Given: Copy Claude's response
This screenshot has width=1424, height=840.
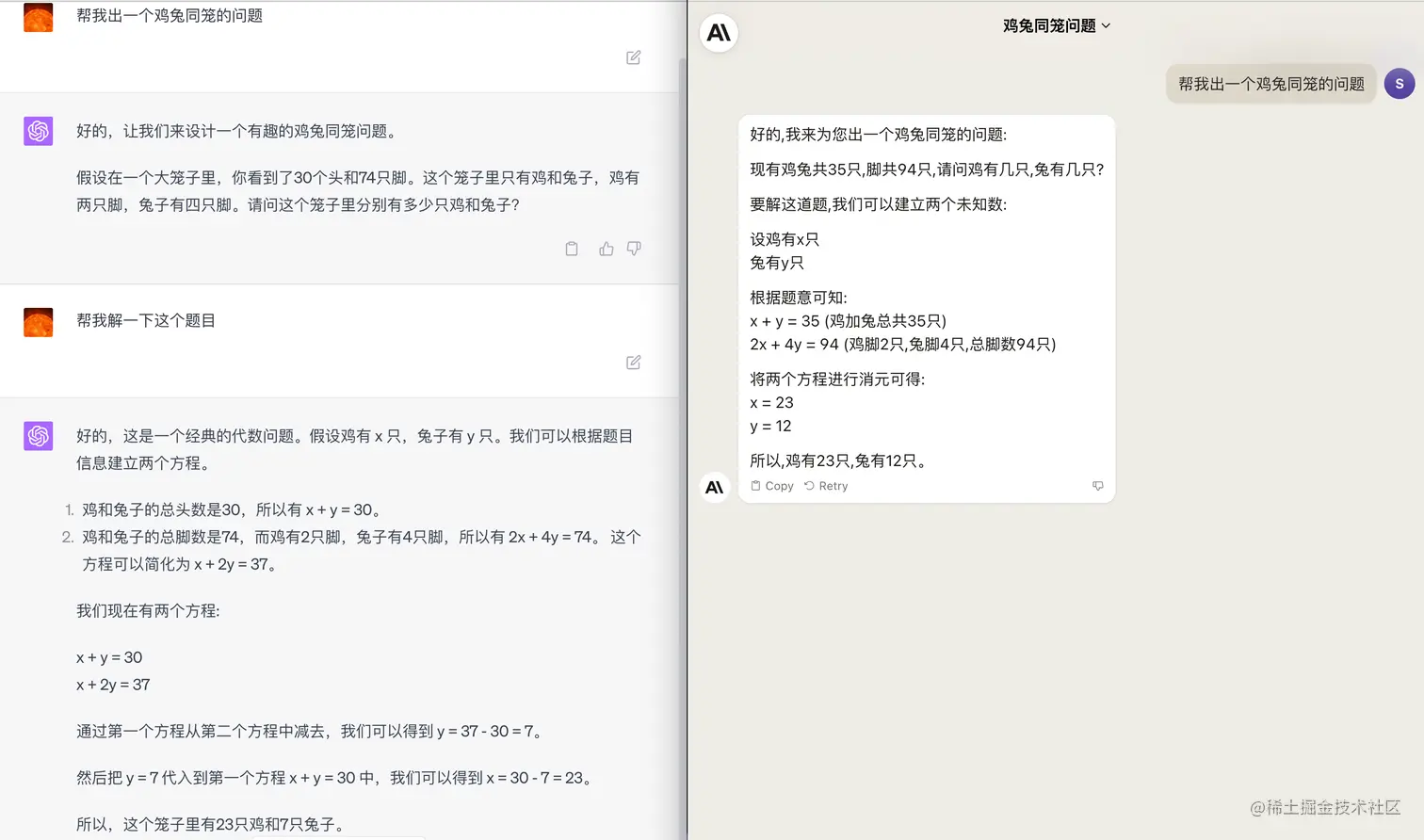Looking at the screenshot, I should tap(772, 486).
